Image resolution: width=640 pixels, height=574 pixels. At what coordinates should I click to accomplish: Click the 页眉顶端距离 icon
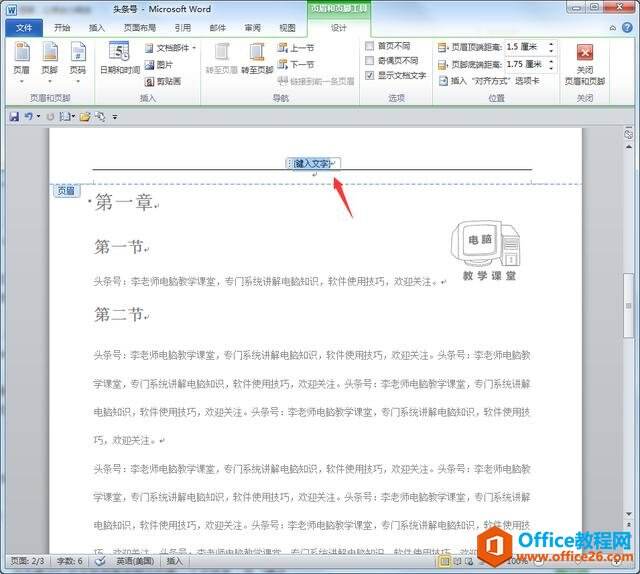(442, 48)
